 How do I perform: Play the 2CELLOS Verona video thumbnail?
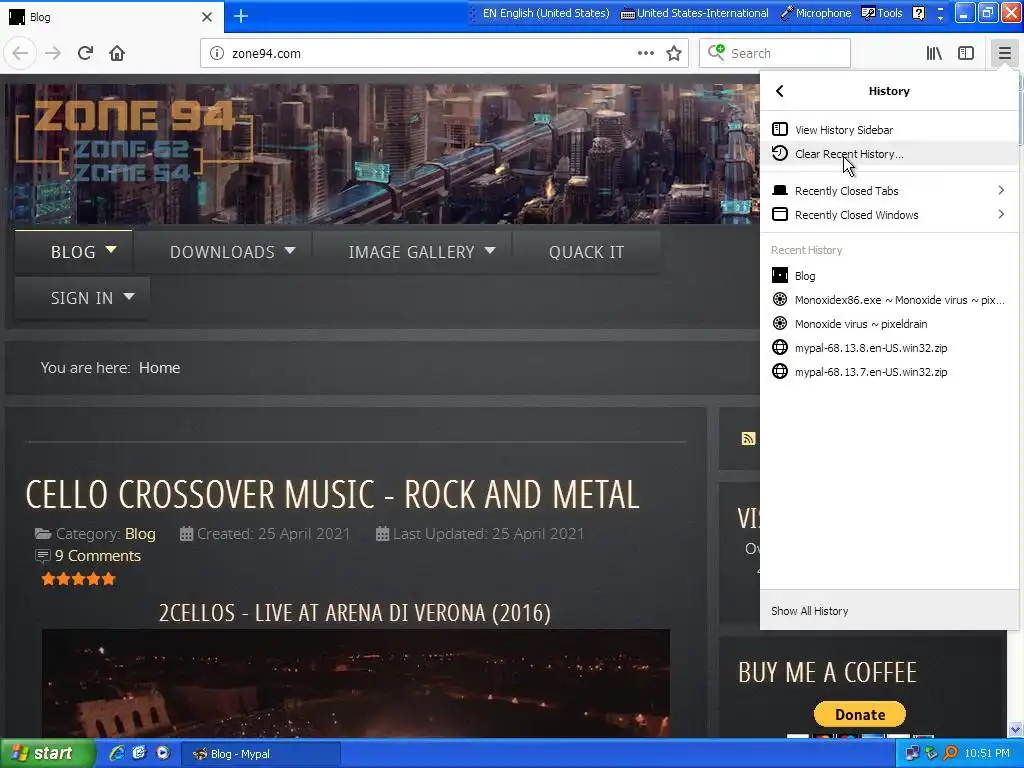point(356,682)
